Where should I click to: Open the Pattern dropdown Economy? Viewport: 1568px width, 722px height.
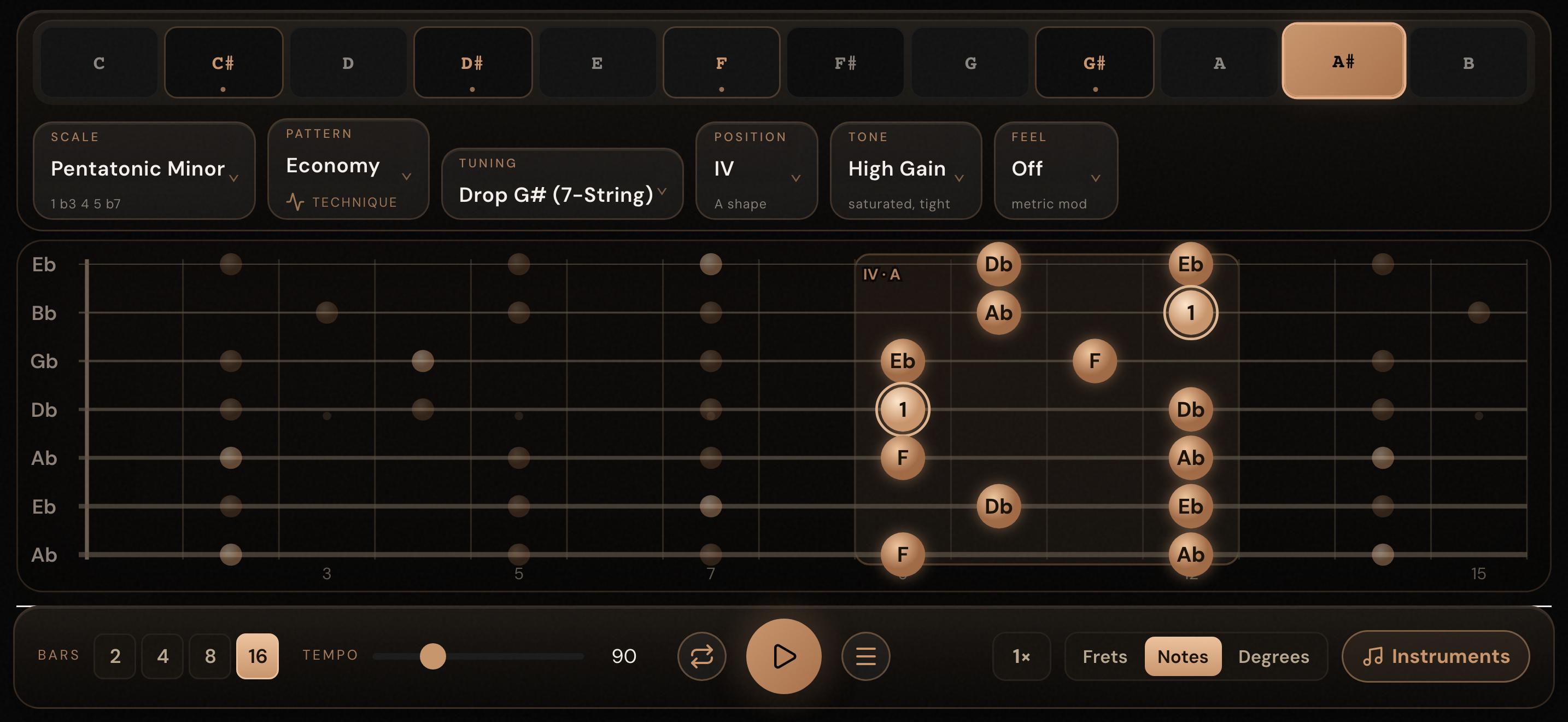(x=348, y=168)
